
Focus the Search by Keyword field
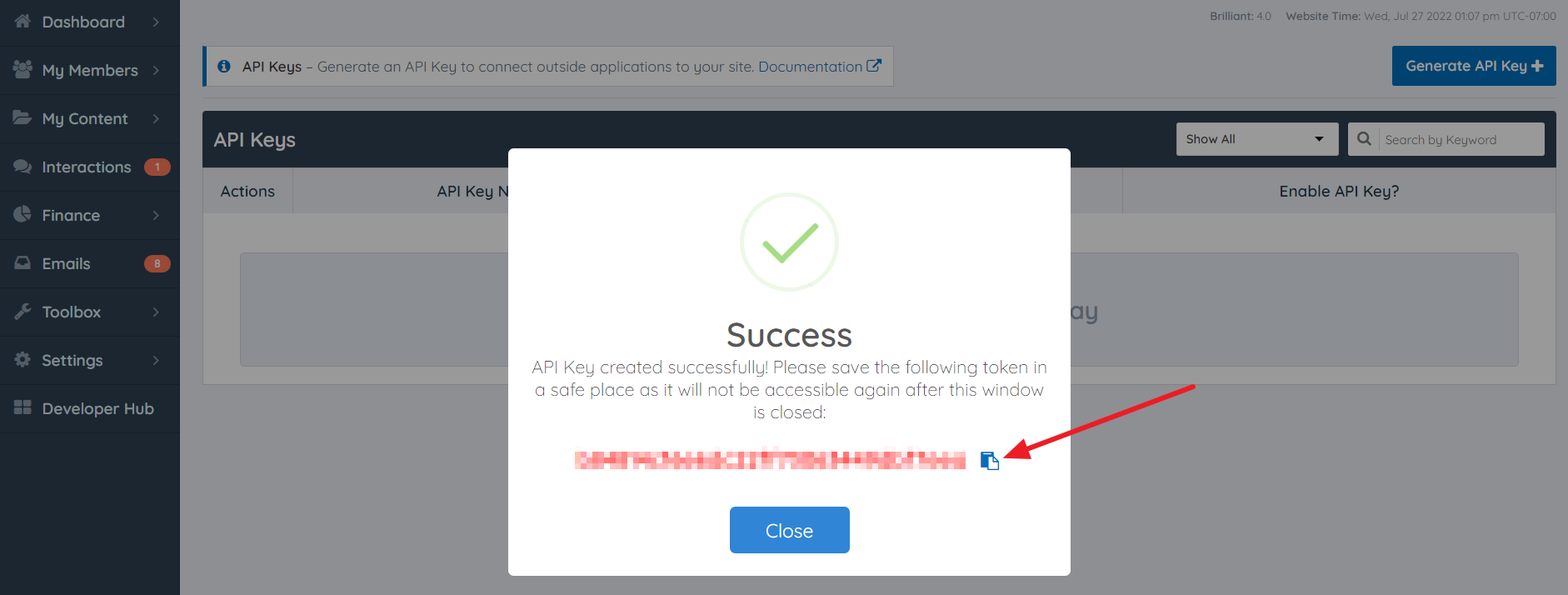(1461, 139)
